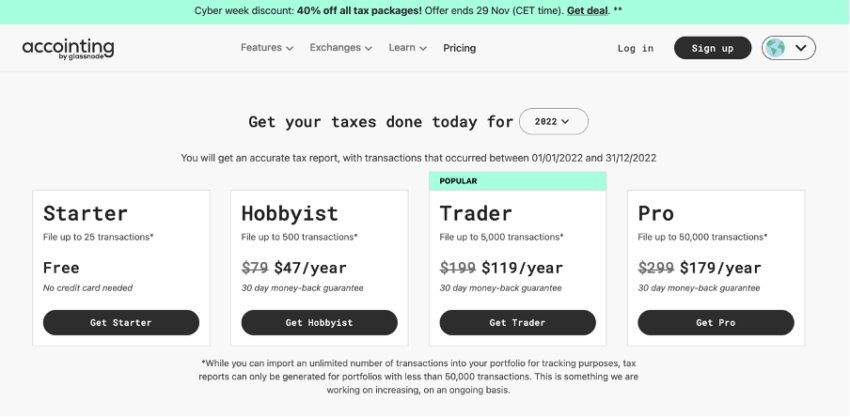Click the Accointing by Glassnode logo
Viewport: 850px width, 417px height.
68,48
